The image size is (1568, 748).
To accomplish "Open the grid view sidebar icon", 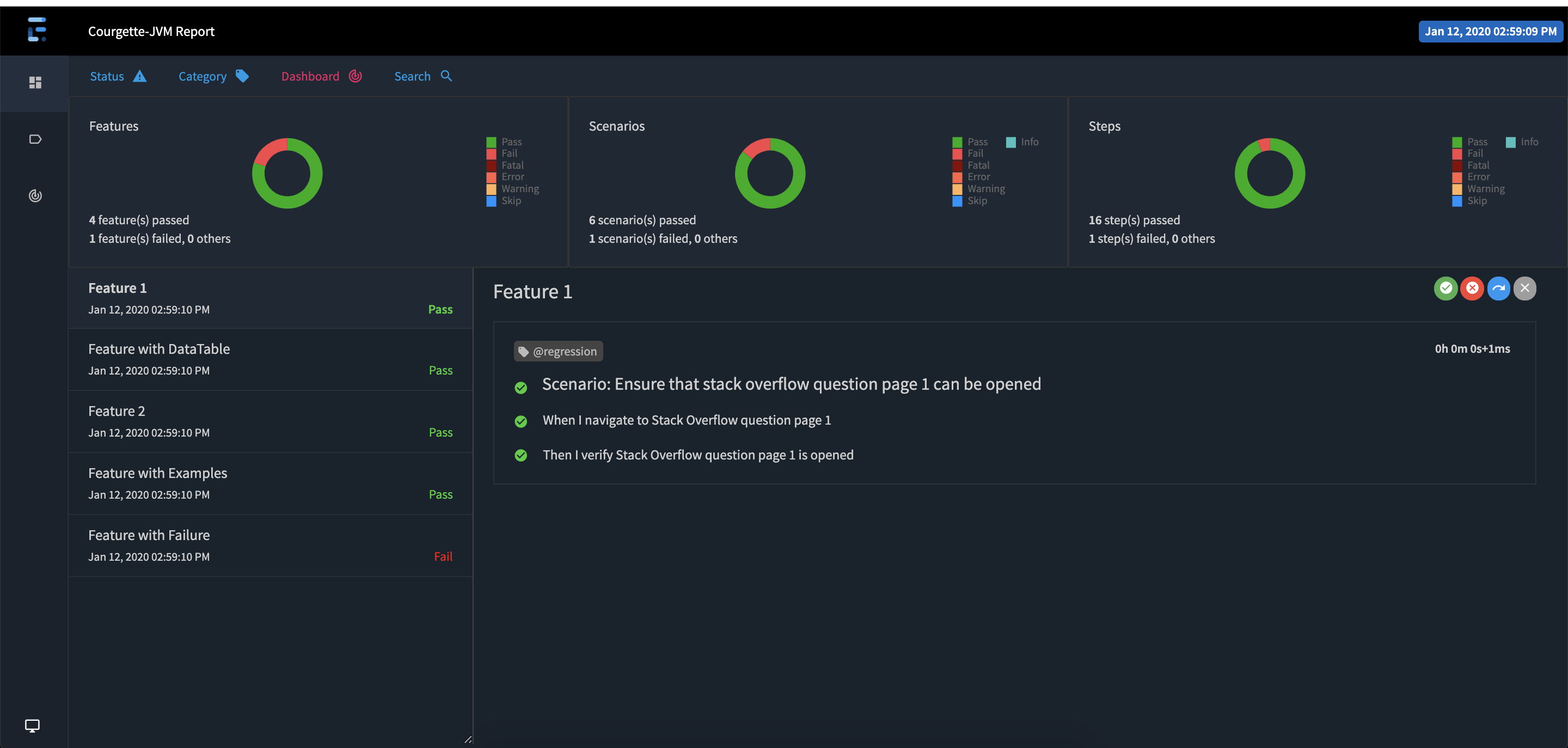I will pyautogui.click(x=35, y=83).
